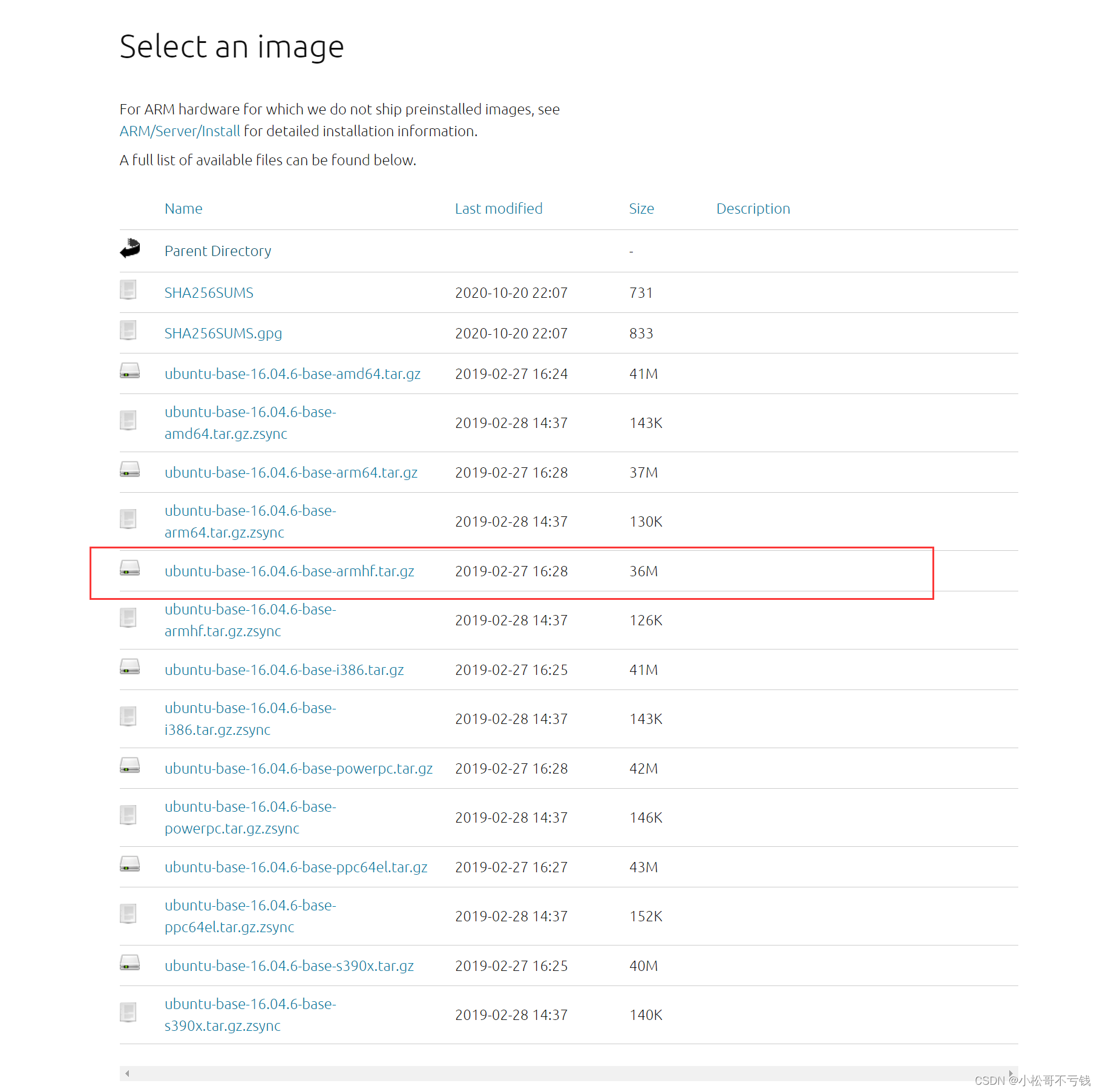Viewport: 1100px width, 1092px height.
Task: Click the 731 size of SHA256SUMS
Action: point(641,293)
